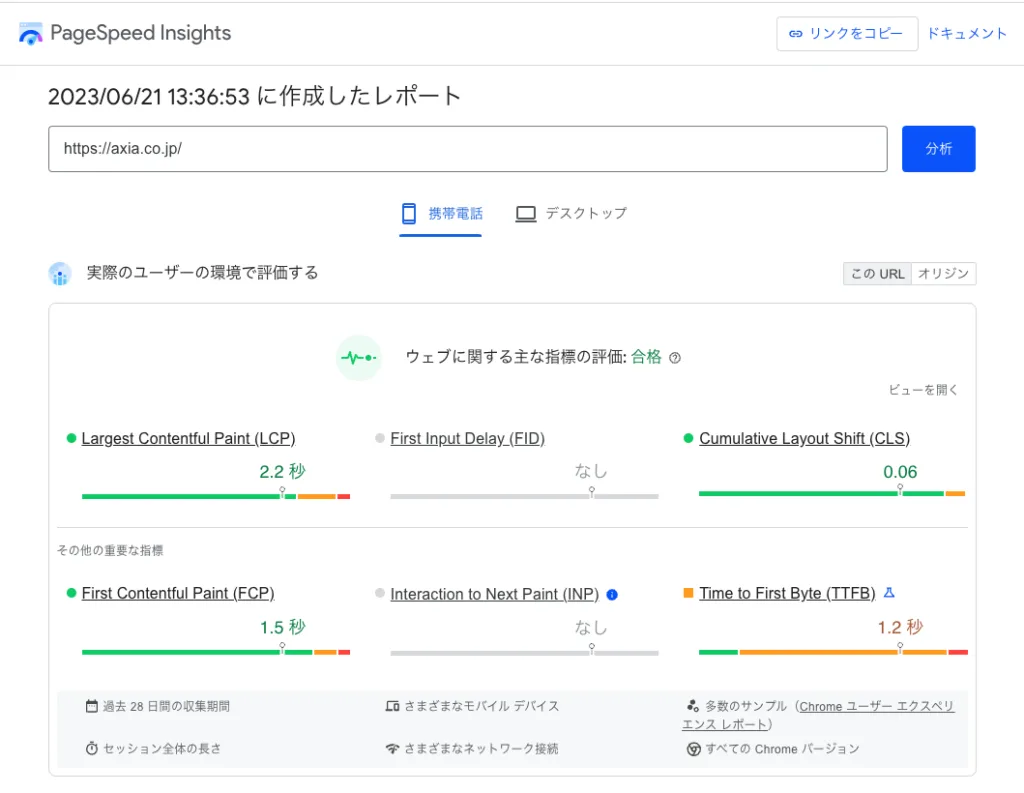Click the LCP distribution bar
Image resolution: width=1024 pixels, height=793 pixels.
point(216,496)
